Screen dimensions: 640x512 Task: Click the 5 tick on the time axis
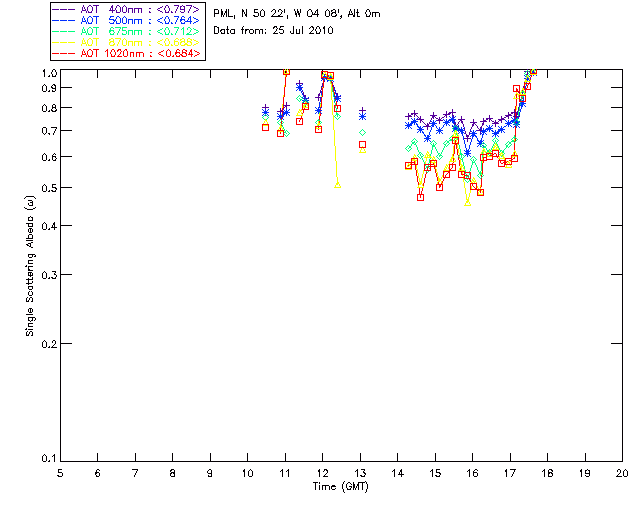click(x=60, y=473)
